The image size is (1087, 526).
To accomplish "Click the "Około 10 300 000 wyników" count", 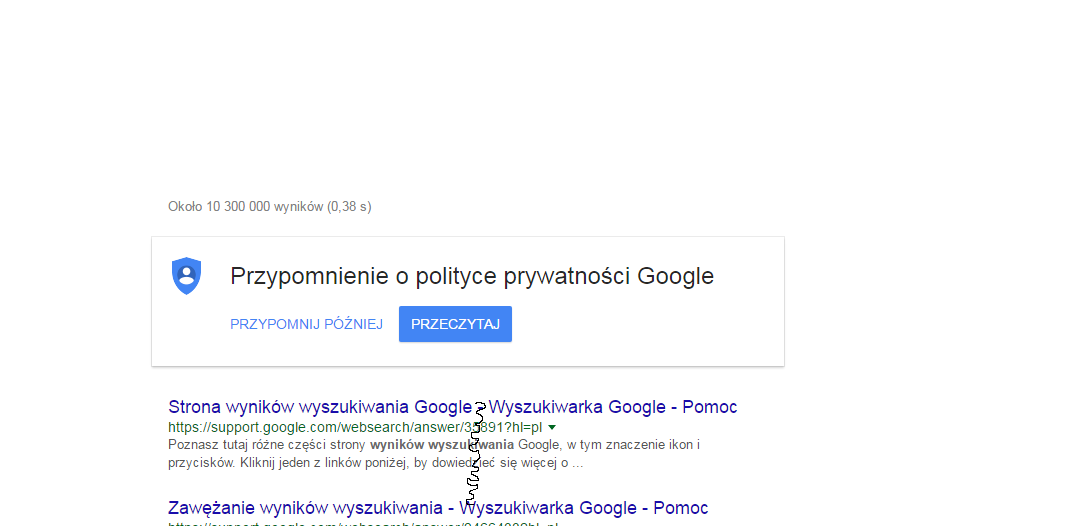I will click(245, 207).
